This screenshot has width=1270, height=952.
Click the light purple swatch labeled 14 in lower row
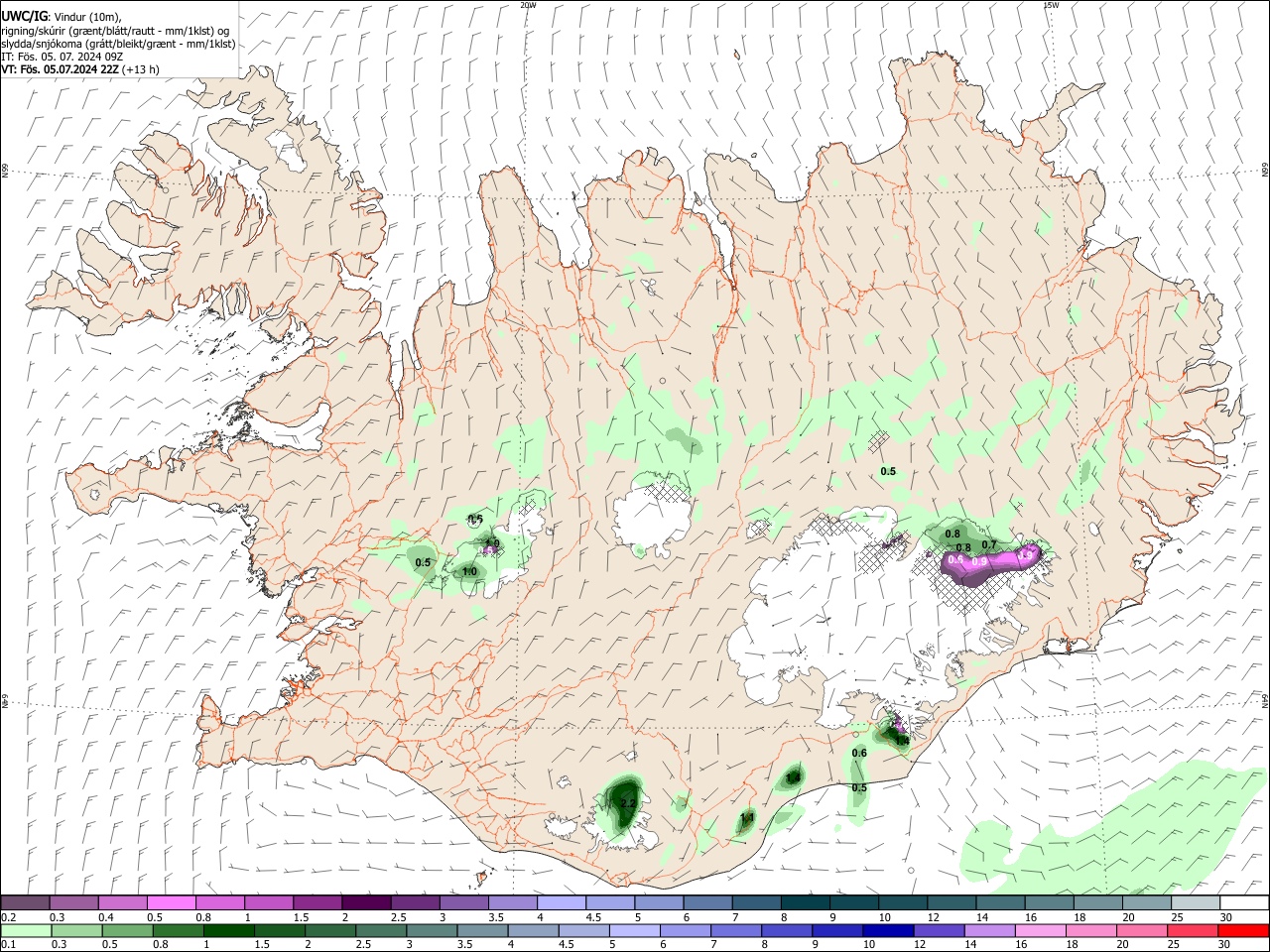pyautogui.click(x=988, y=930)
